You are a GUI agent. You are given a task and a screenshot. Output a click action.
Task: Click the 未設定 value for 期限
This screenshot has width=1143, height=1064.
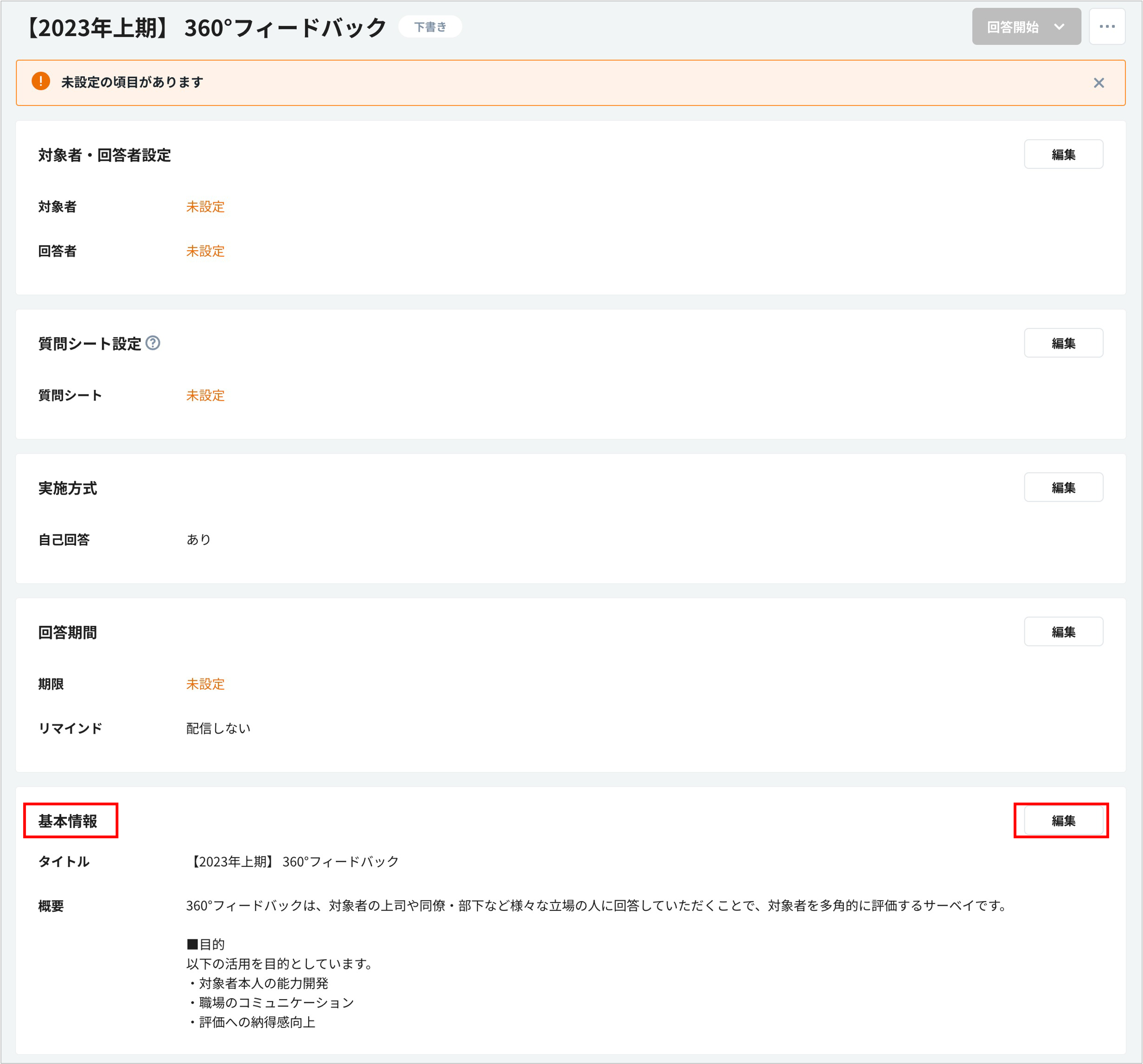pos(205,684)
